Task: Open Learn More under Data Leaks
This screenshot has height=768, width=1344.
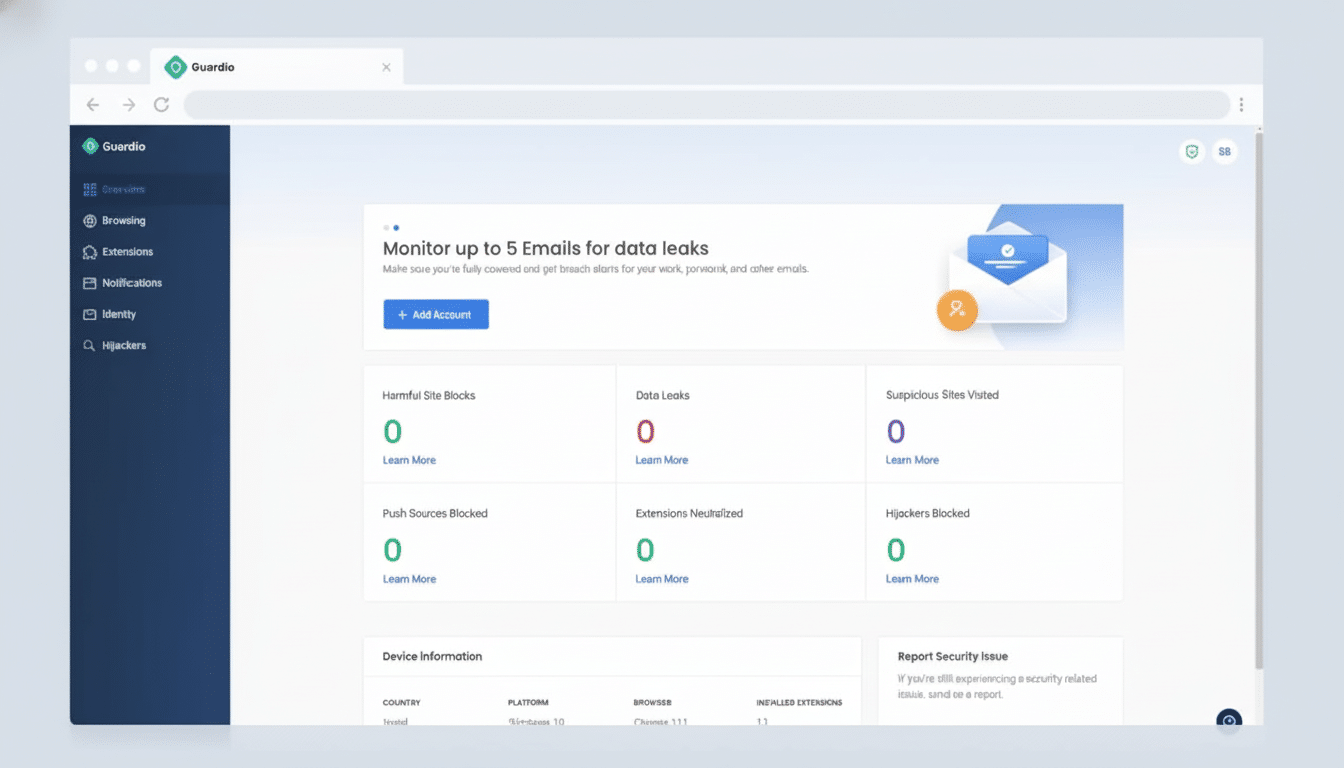Action: [x=661, y=459]
